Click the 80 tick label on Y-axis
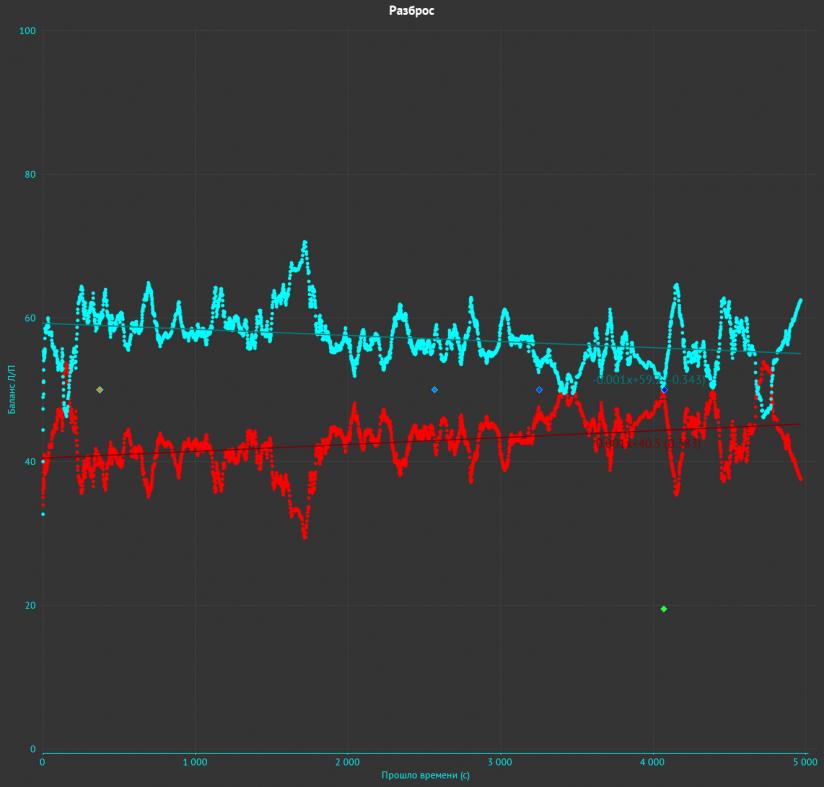This screenshot has width=824, height=787. (x=30, y=175)
